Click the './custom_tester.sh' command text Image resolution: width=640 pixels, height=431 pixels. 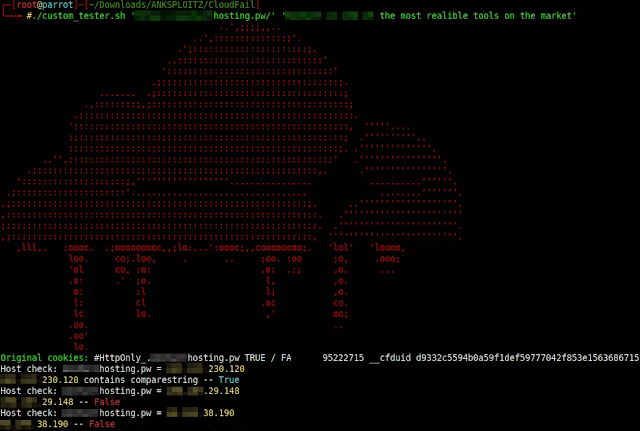(78, 16)
